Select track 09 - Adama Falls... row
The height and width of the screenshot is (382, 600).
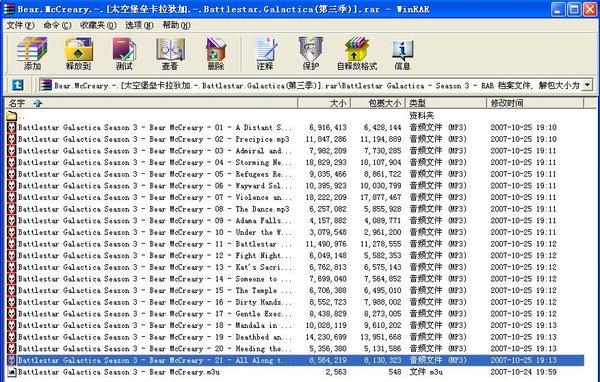295,220
